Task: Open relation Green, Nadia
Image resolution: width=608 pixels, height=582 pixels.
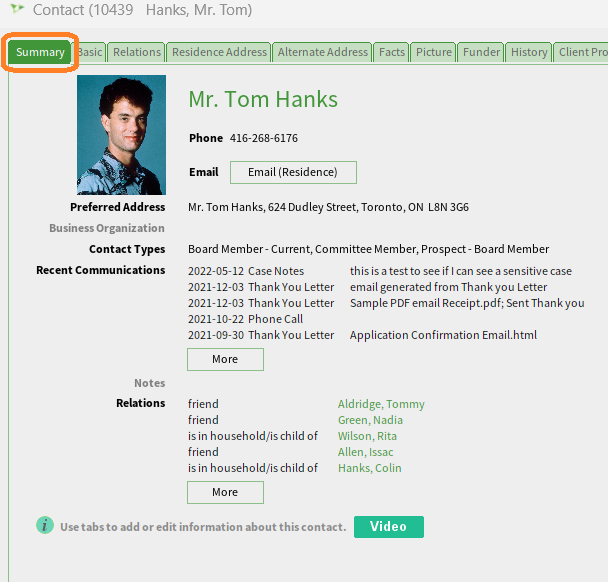Action: (370, 420)
